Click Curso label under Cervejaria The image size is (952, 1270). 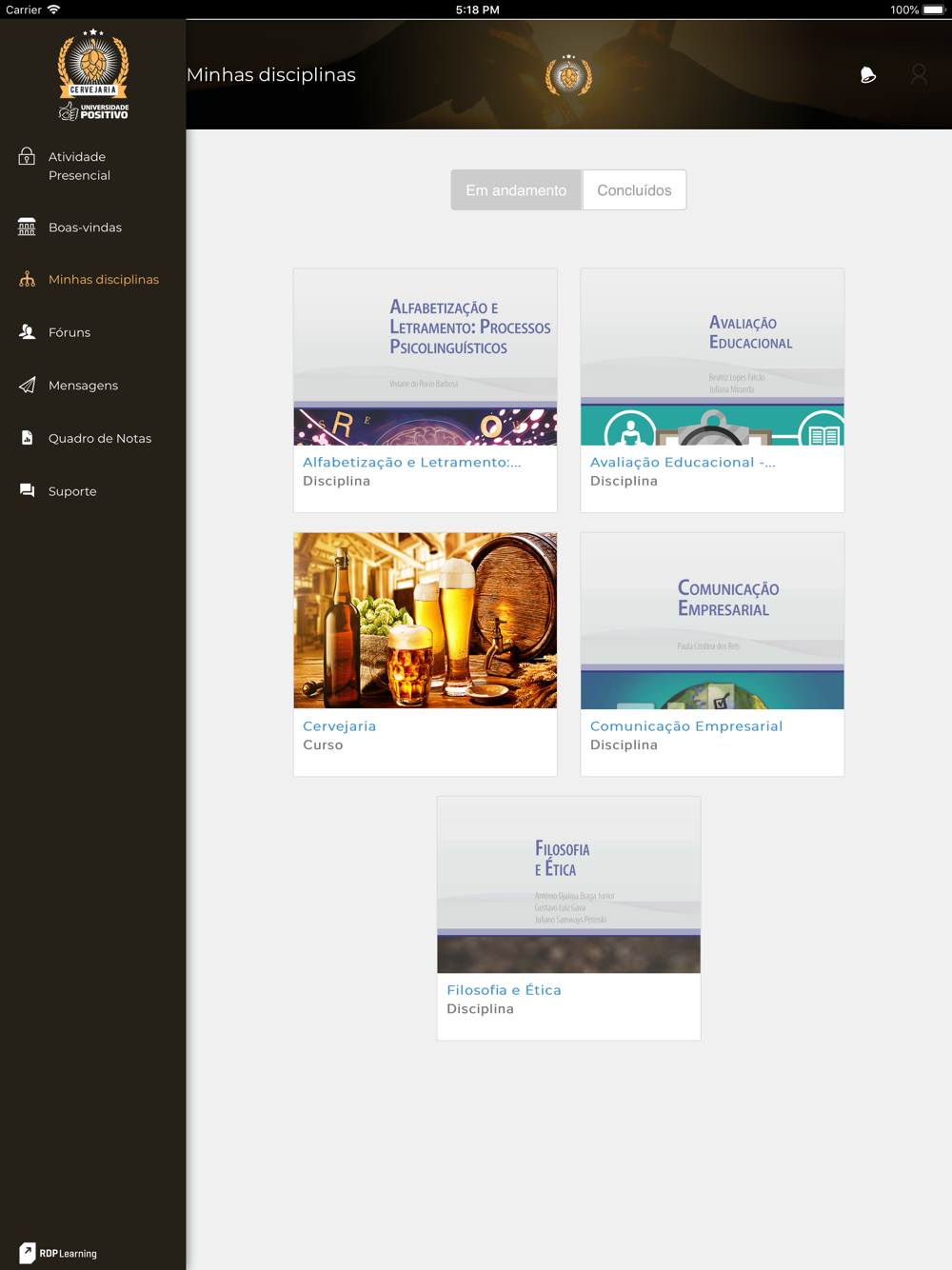pos(323,744)
